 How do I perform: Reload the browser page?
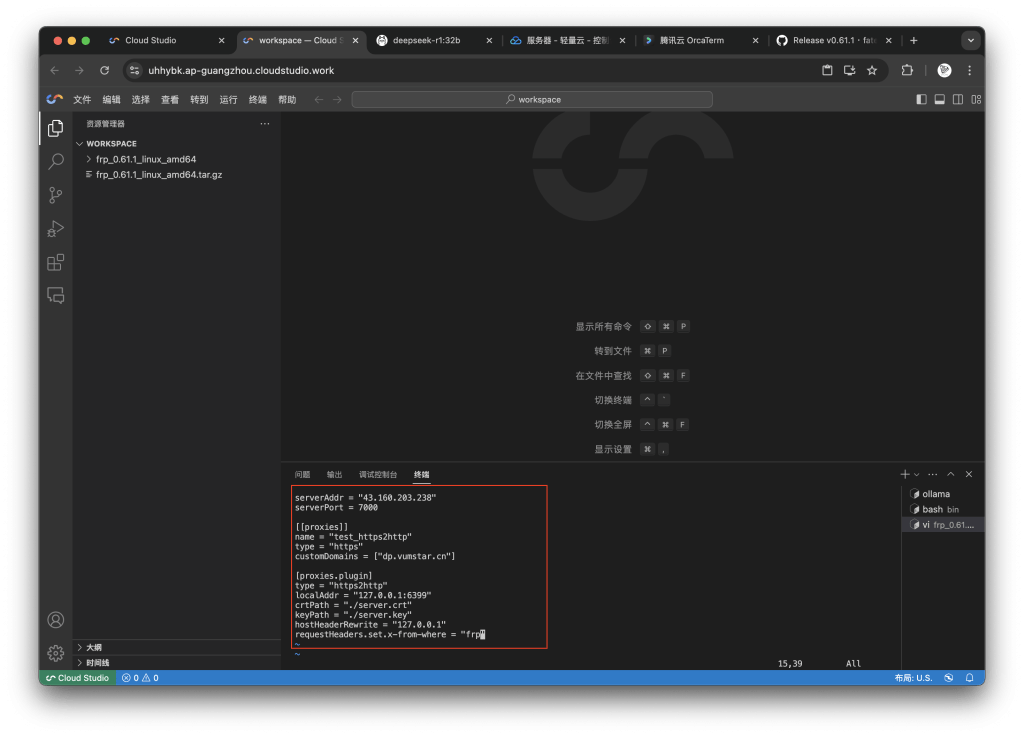pyautogui.click(x=104, y=71)
